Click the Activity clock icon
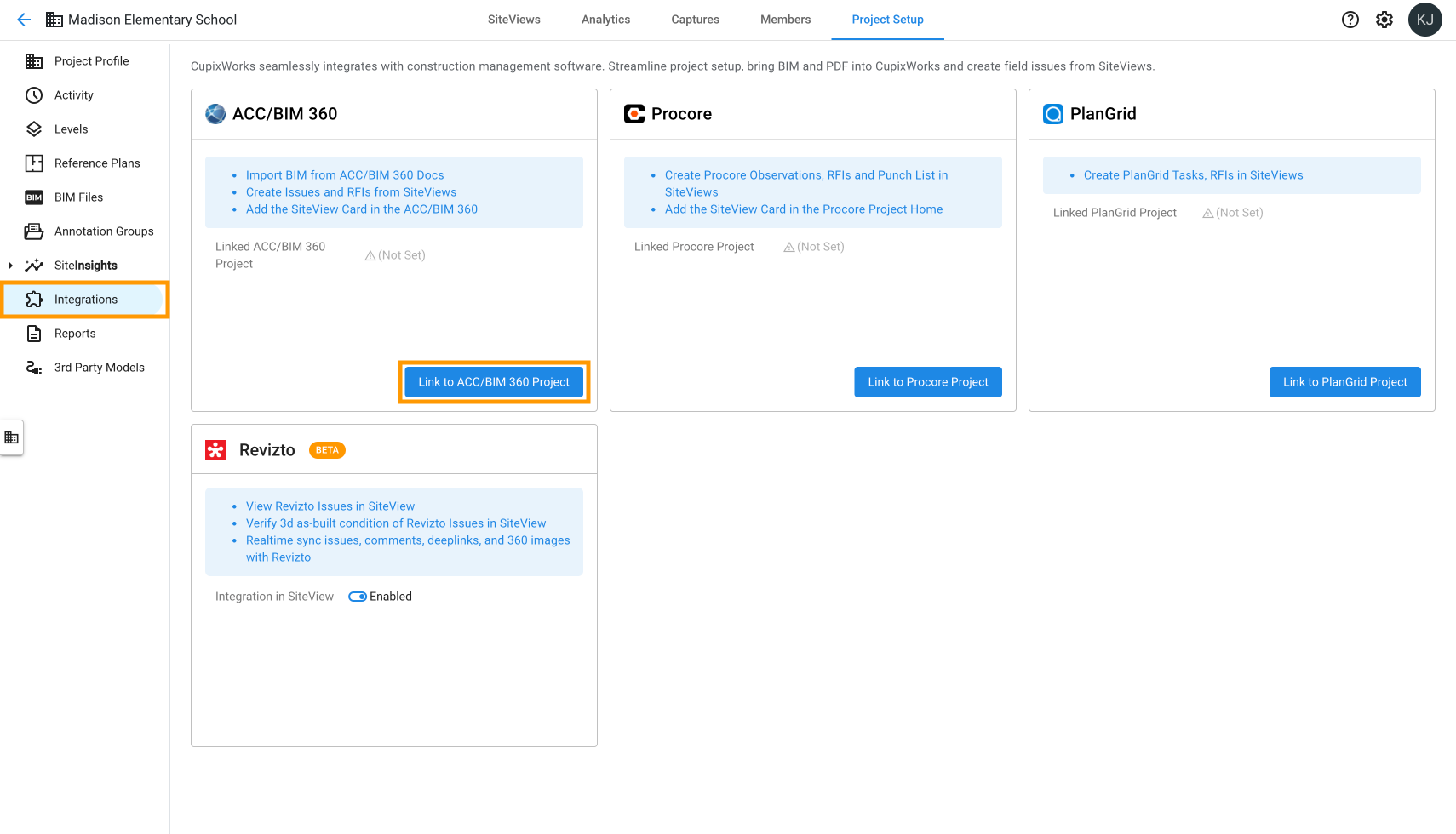 (x=34, y=95)
